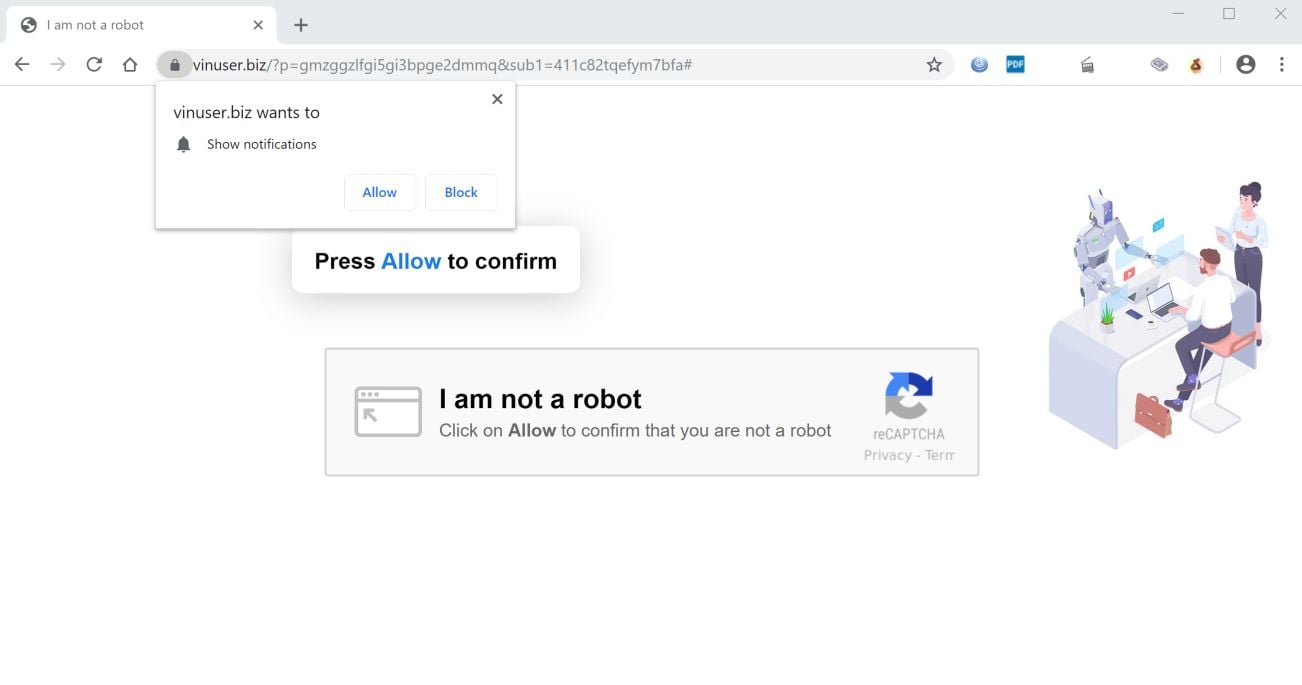The width and height of the screenshot is (1302, 685).
Task: Dismiss the notification permission popup
Action: [497, 99]
